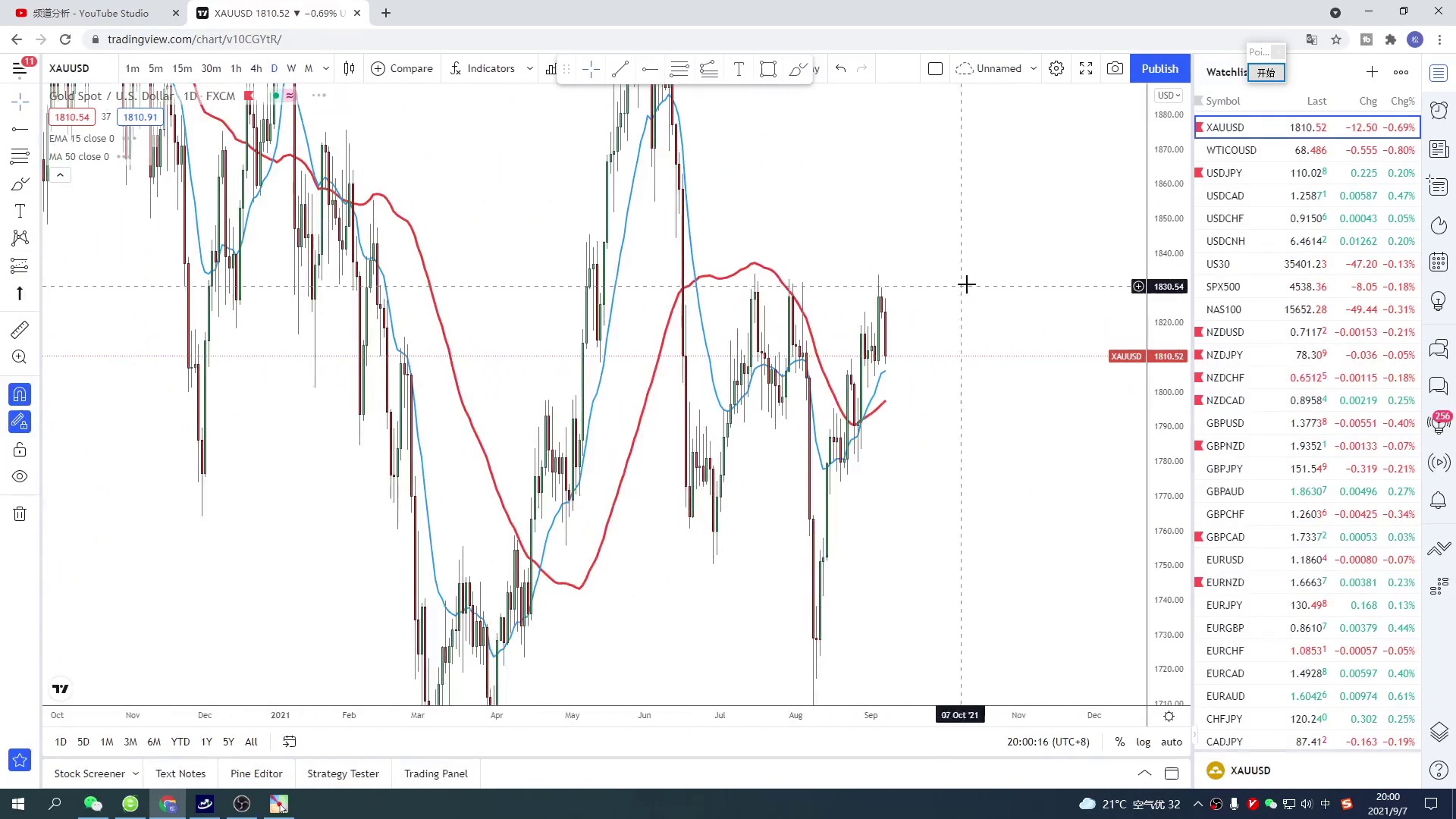Toggle hide all drawings eye icon
The height and width of the screenshot is (819, 1456).
click(x=20, y=477)
